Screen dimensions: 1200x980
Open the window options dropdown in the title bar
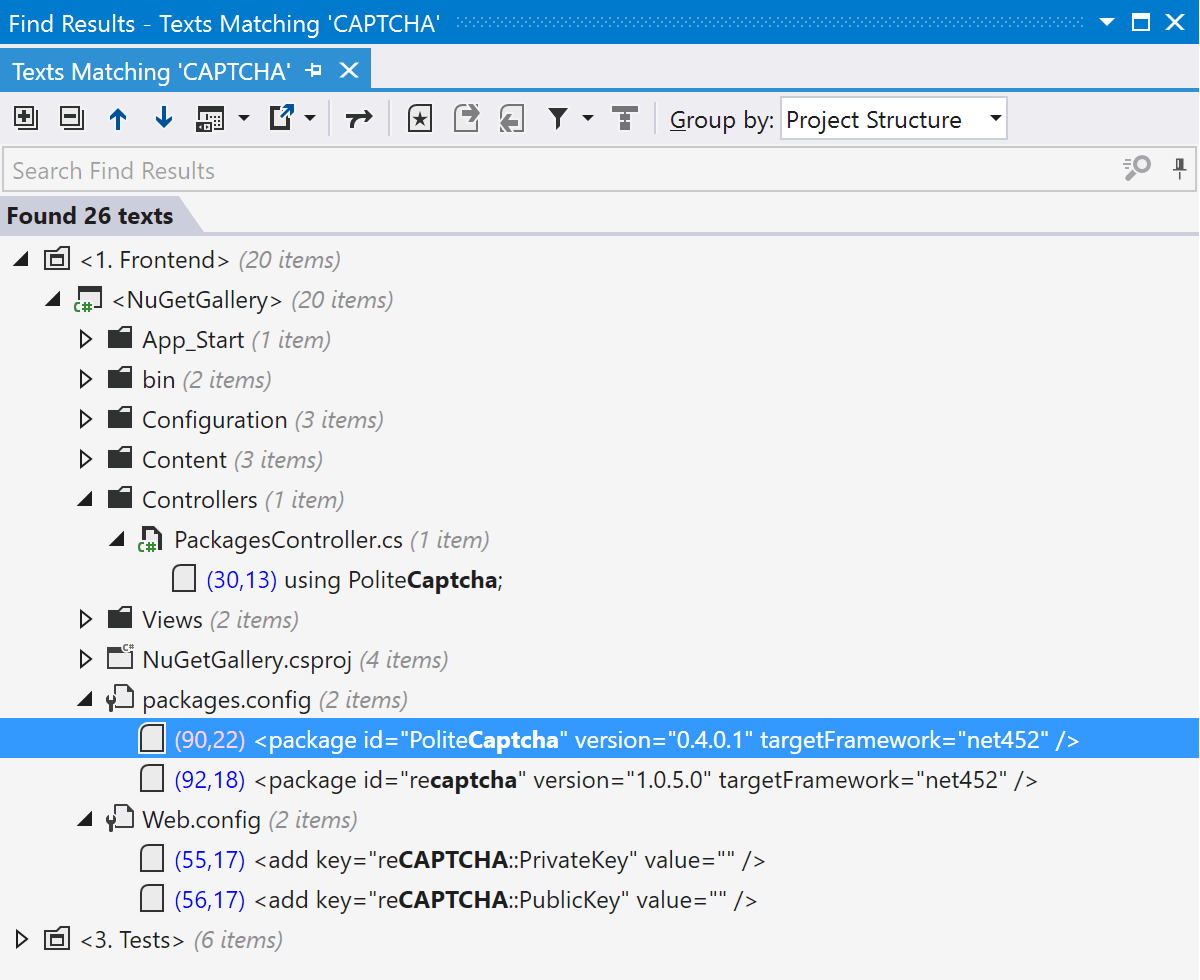pos(1107,22)
